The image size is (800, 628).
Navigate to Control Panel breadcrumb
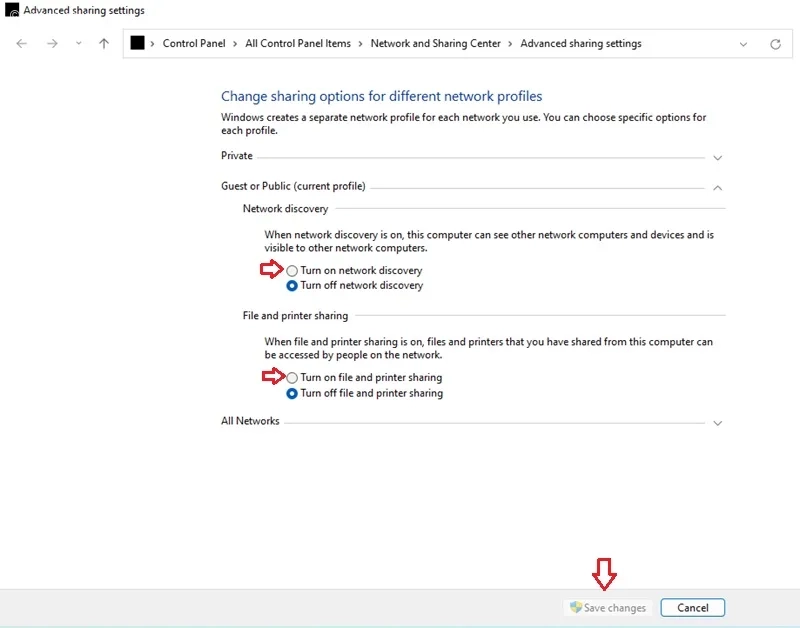point(194,43)
